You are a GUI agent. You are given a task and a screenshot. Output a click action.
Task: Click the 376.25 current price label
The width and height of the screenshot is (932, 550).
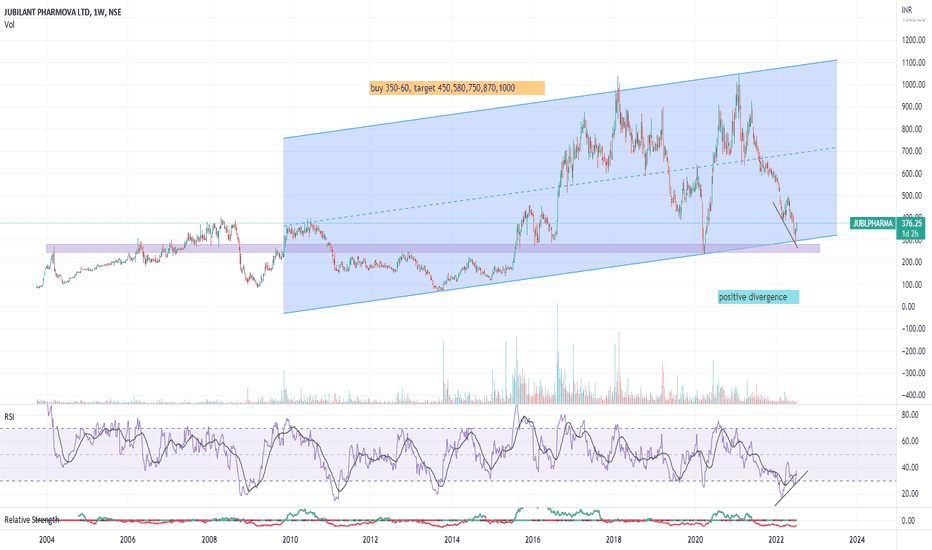point(911,224)
